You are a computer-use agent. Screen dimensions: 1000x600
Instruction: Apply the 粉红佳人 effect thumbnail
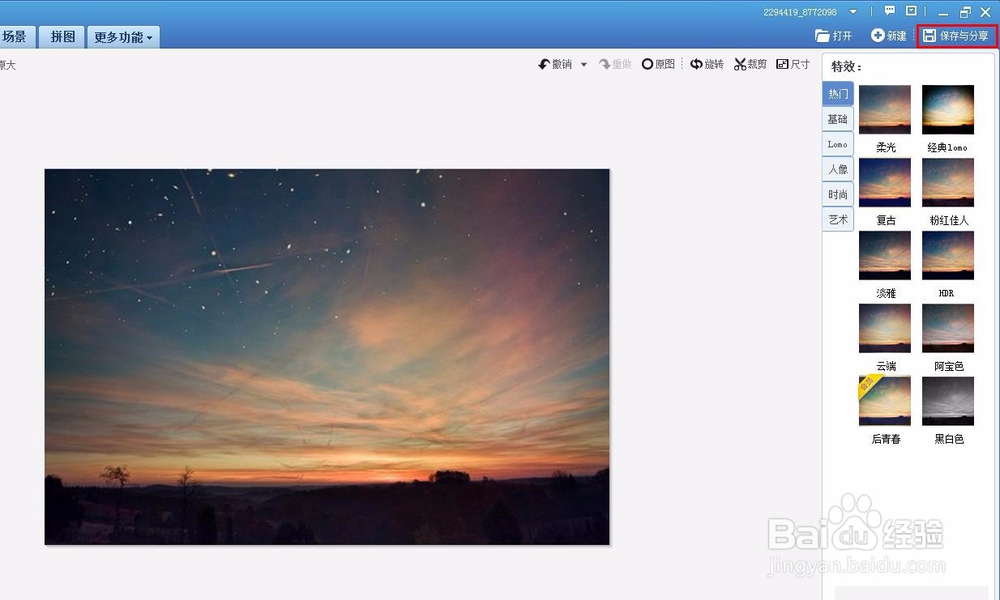click(x=948, y=182)
